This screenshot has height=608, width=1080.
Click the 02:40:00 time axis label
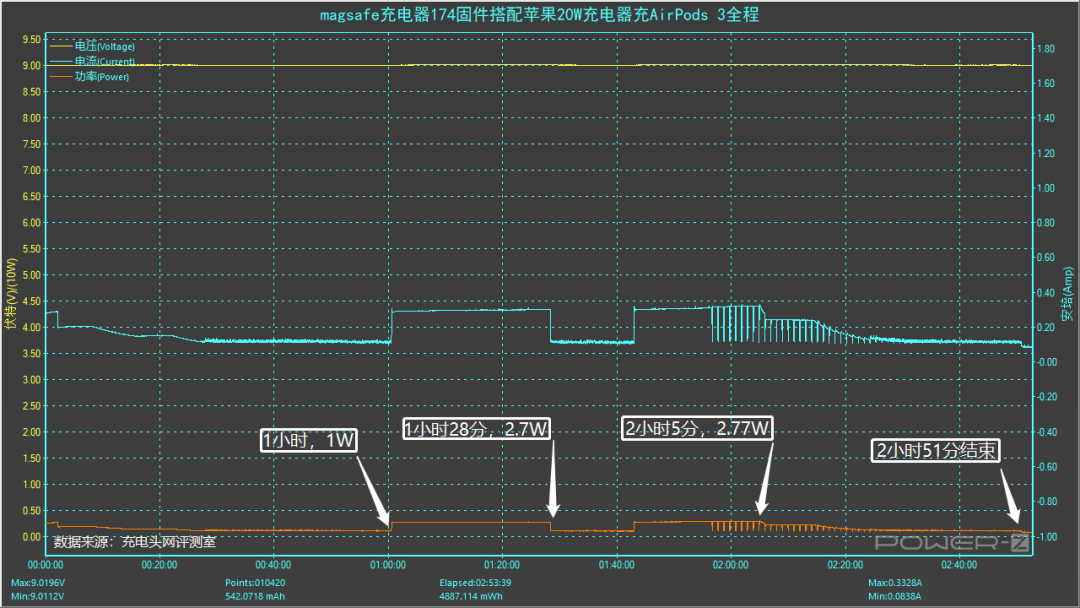coord(959,565)
